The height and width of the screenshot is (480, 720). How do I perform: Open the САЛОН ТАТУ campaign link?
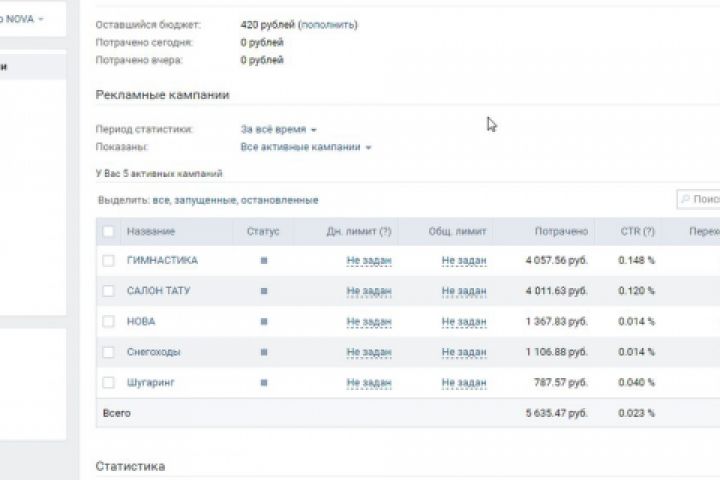tap(159, 291)
